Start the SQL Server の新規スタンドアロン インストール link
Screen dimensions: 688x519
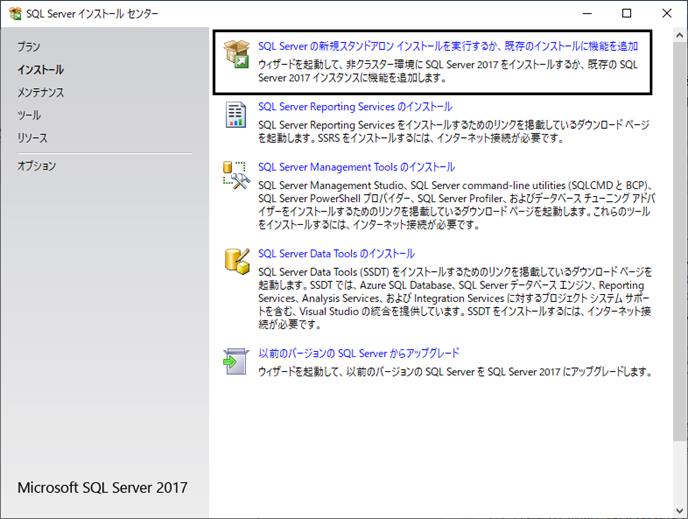coord(448,46)
